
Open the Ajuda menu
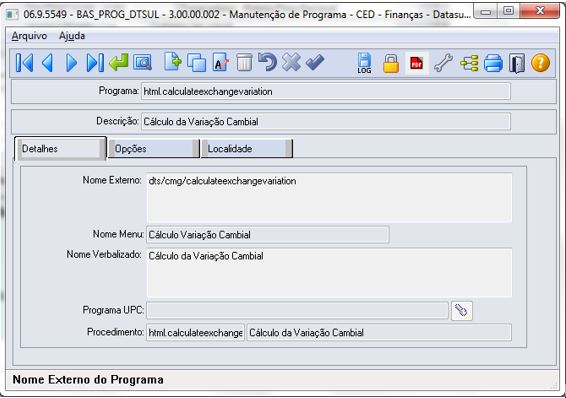pyautogui.click(x=72, y=36)
